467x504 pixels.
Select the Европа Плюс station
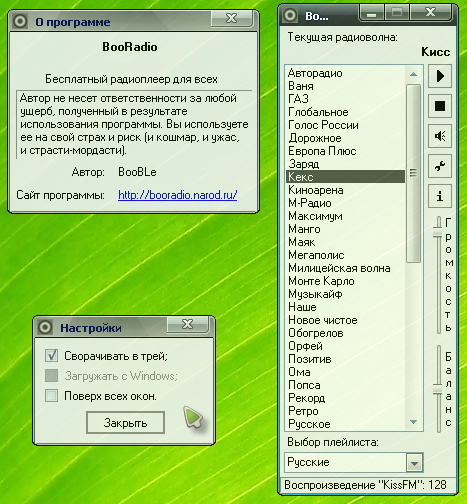[345, 151]
